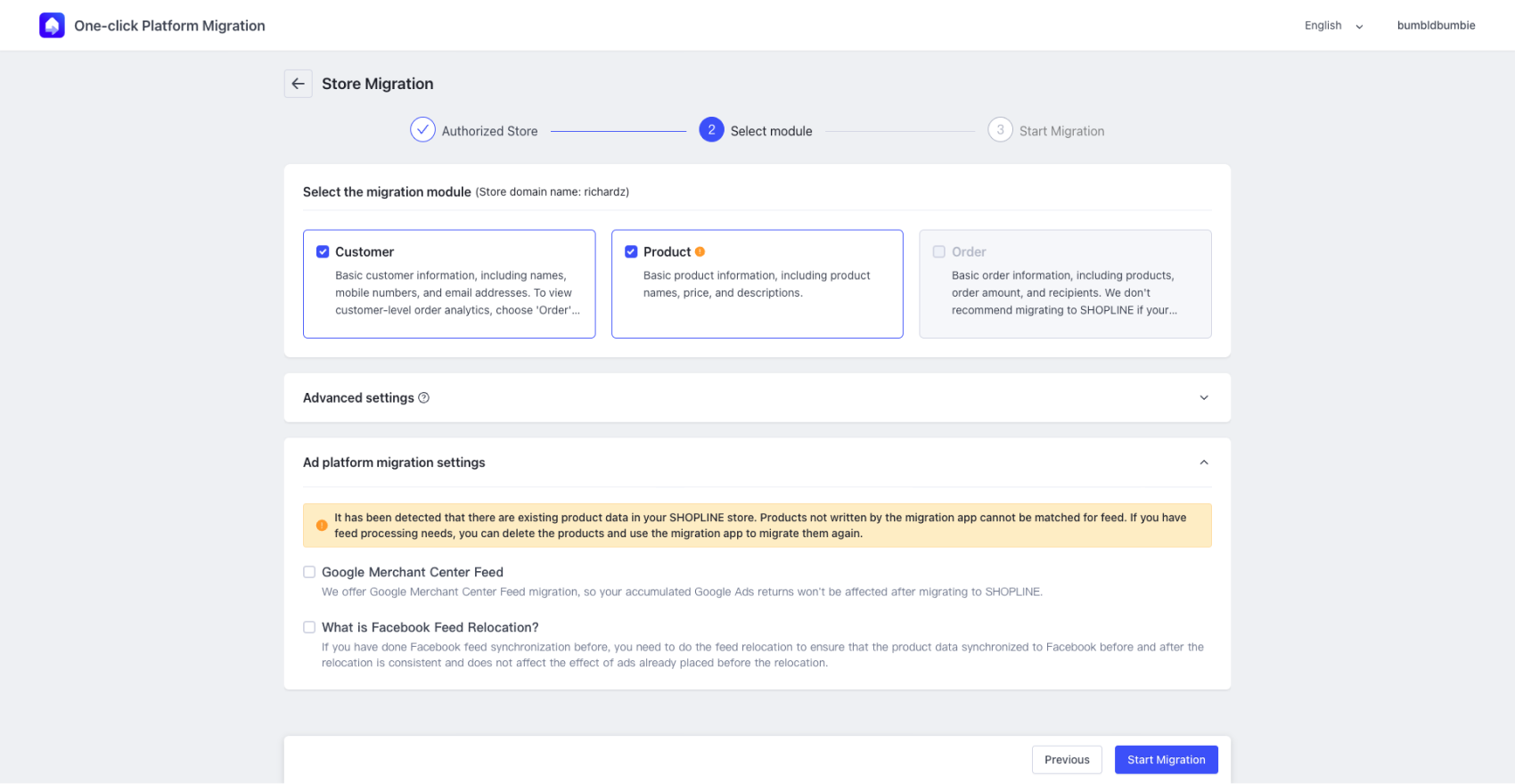Collapse the Ad platform migration settings panel
The width and height of the screenshot is (1515, 784).
[x=1203, y=462]
